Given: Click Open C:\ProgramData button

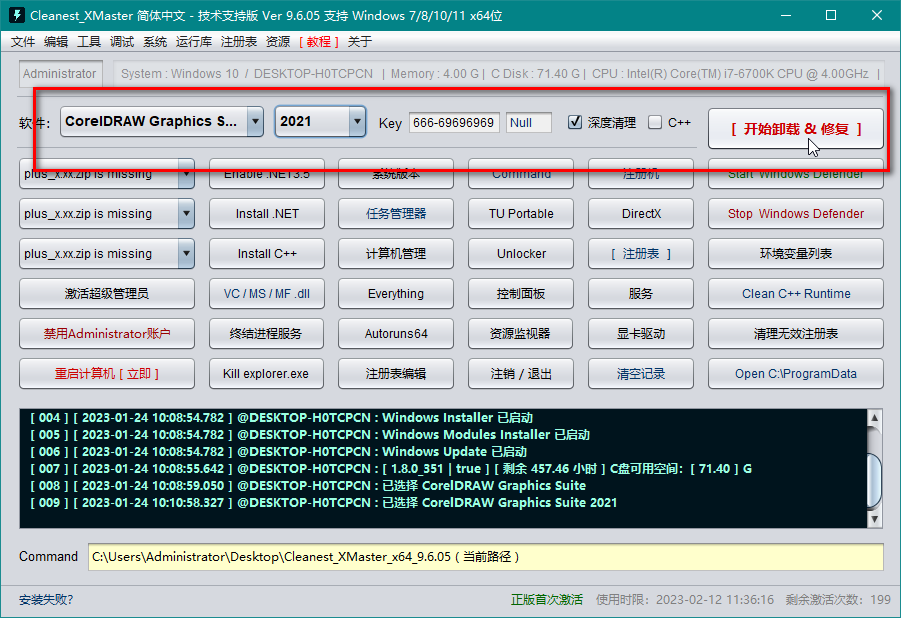Looking at the screenshot, I should 796,374.
